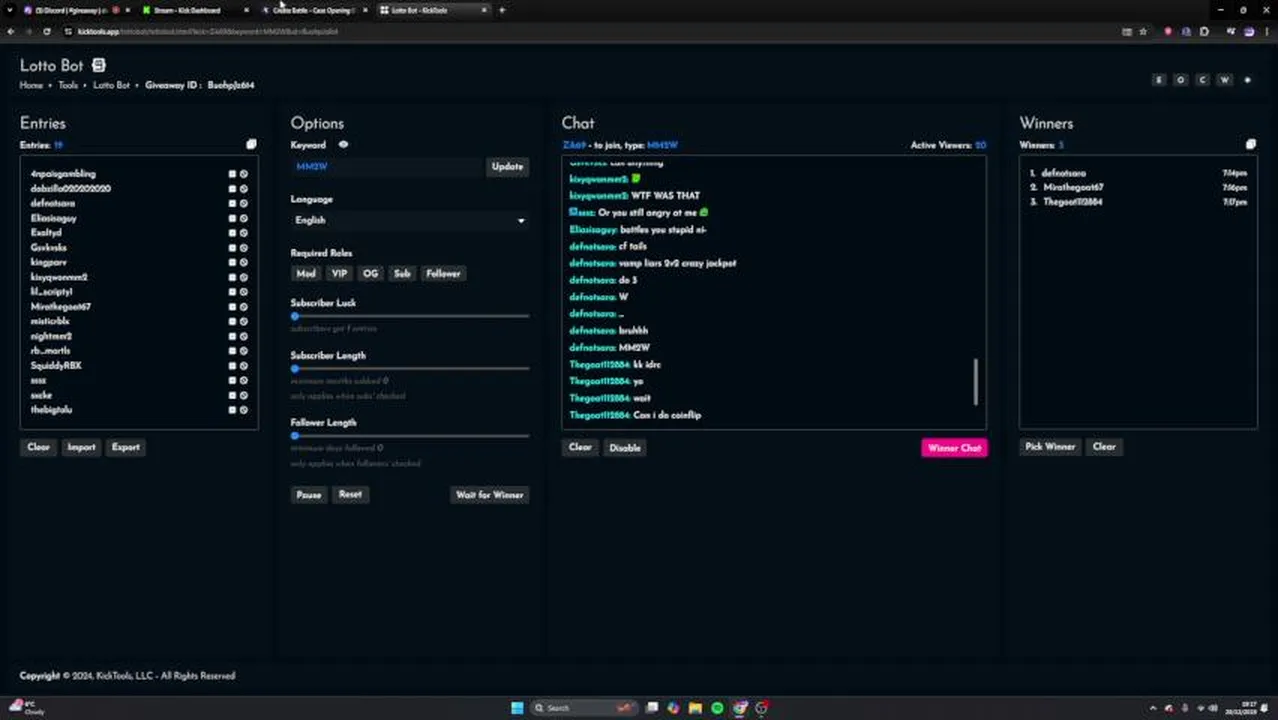Toggle keyword visibility eye icon

coord(343,145)
